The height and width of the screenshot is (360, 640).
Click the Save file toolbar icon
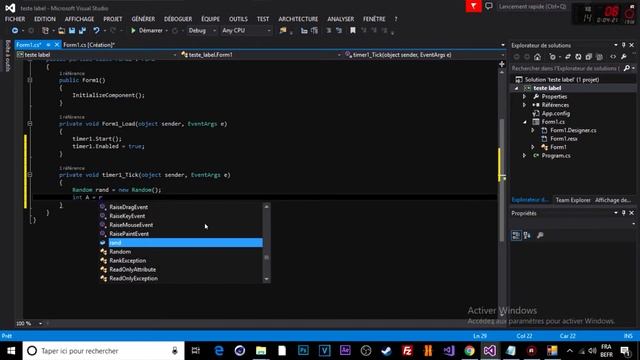72,31
